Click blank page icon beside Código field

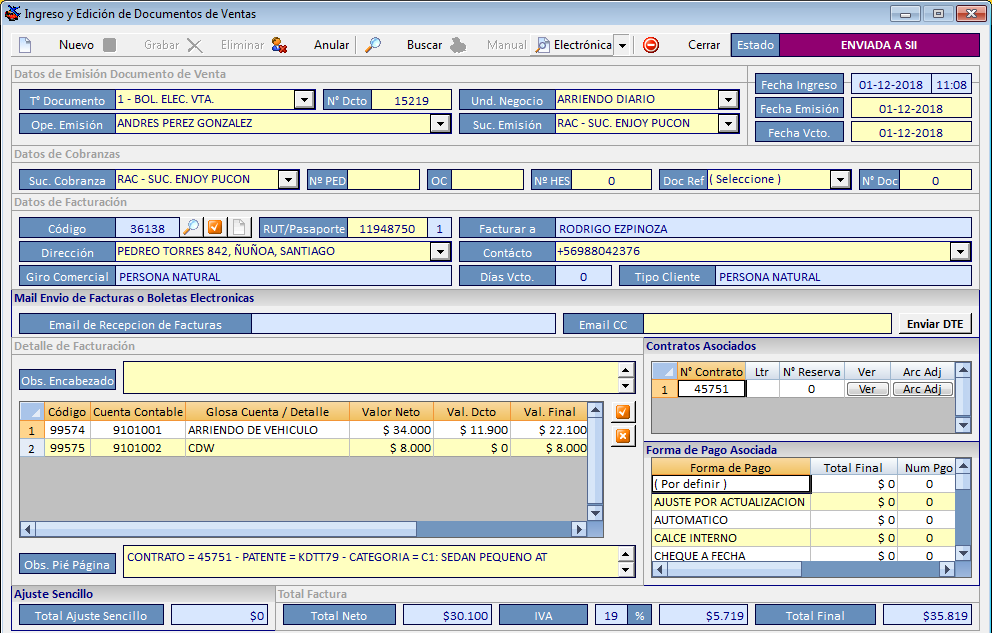coord(239,228)
